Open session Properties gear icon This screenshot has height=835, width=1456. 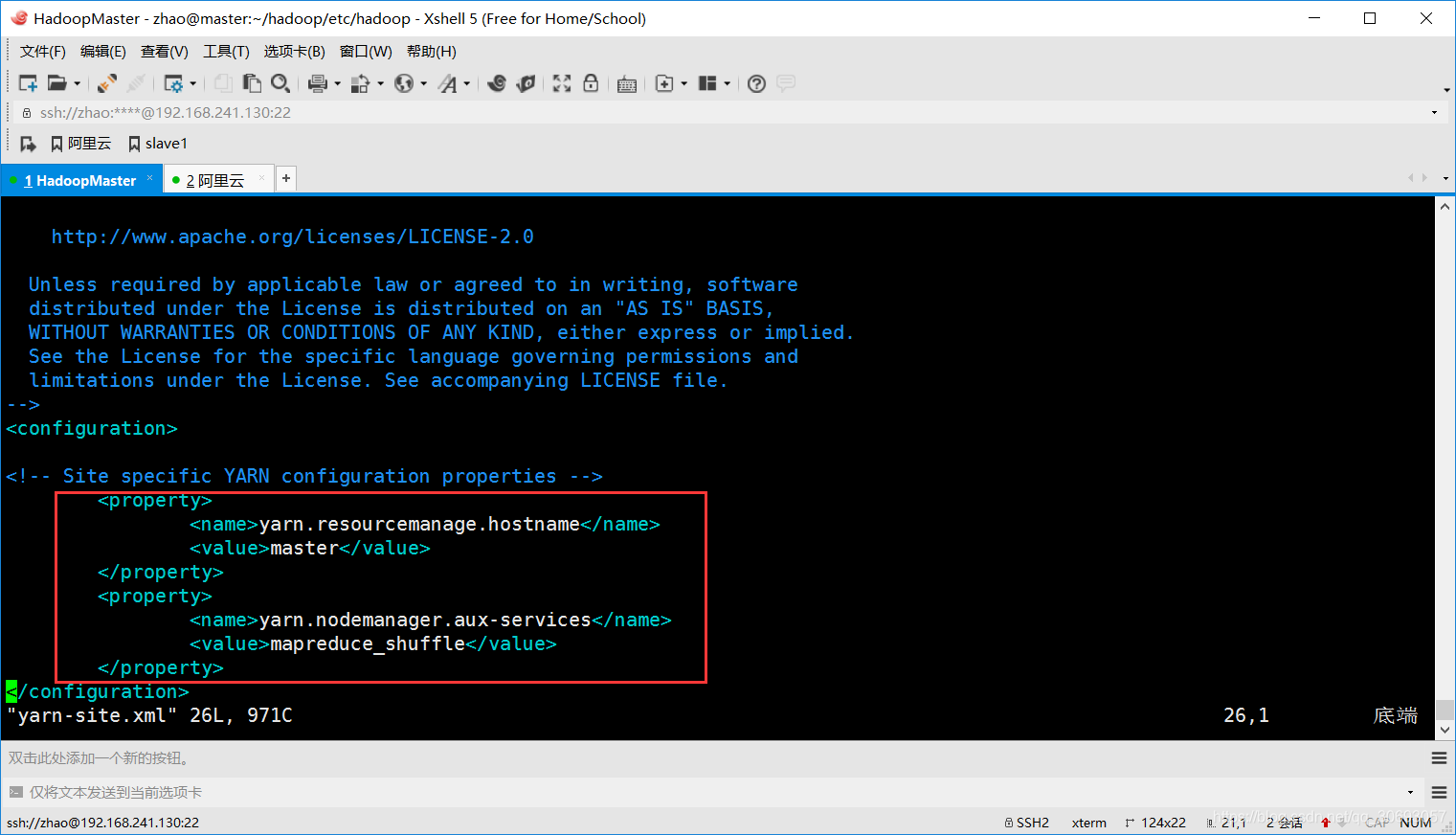tap(173, 83)
